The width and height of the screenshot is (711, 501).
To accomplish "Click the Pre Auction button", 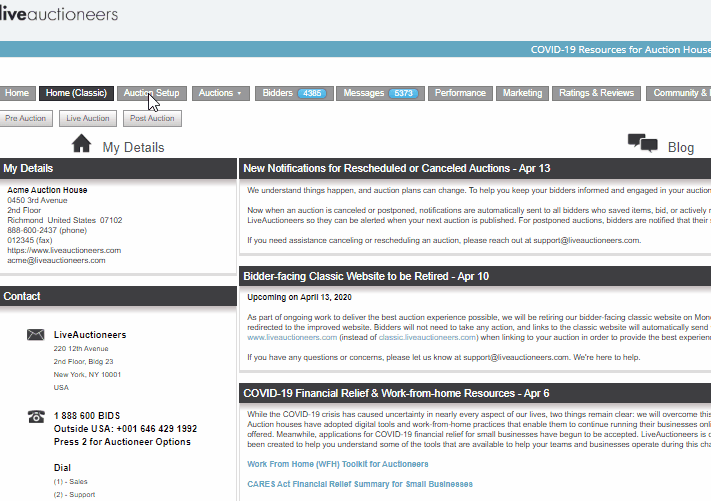I will pyautogui.click(x=26, y=118).
